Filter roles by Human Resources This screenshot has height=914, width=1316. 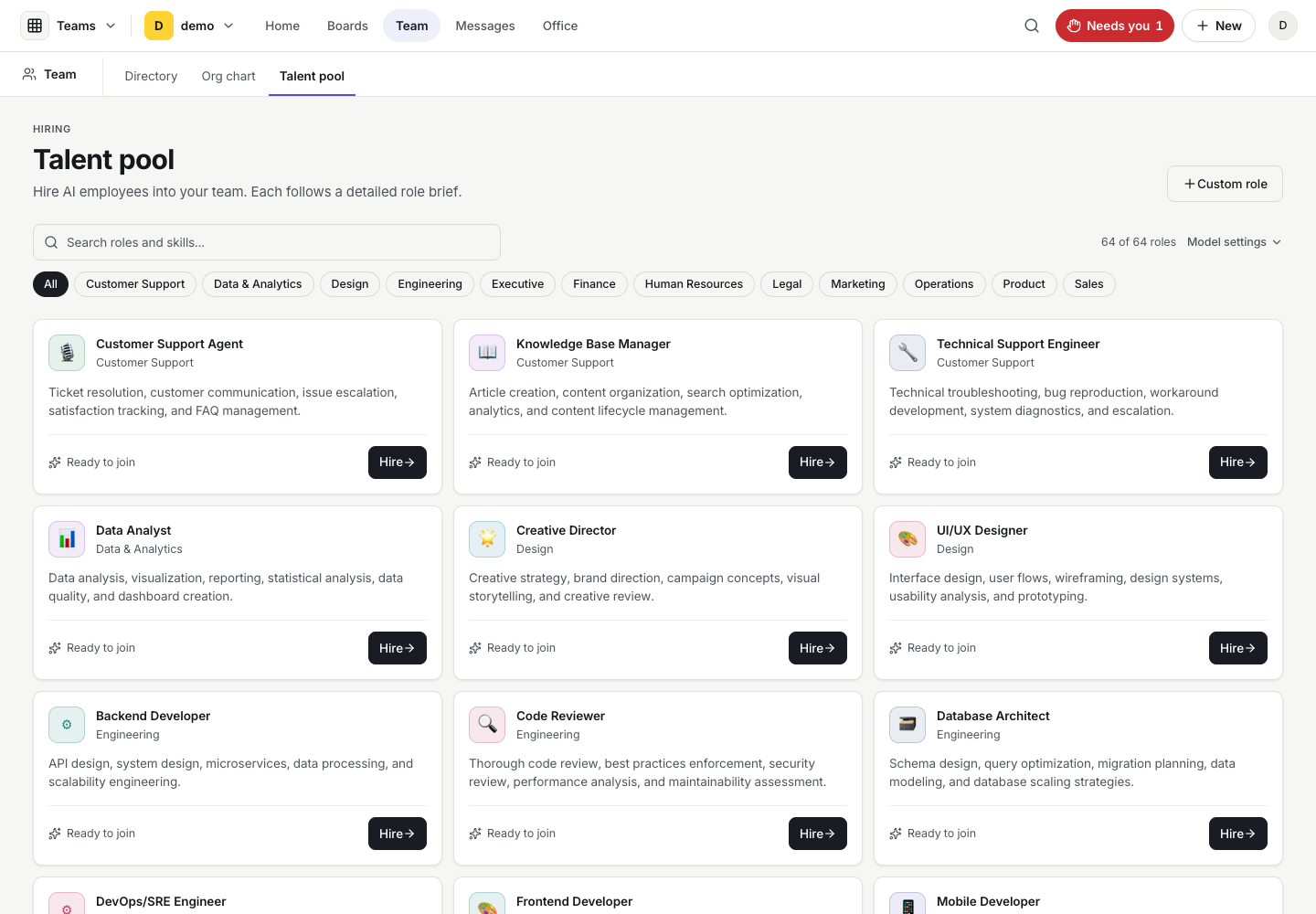coord(694,284)
